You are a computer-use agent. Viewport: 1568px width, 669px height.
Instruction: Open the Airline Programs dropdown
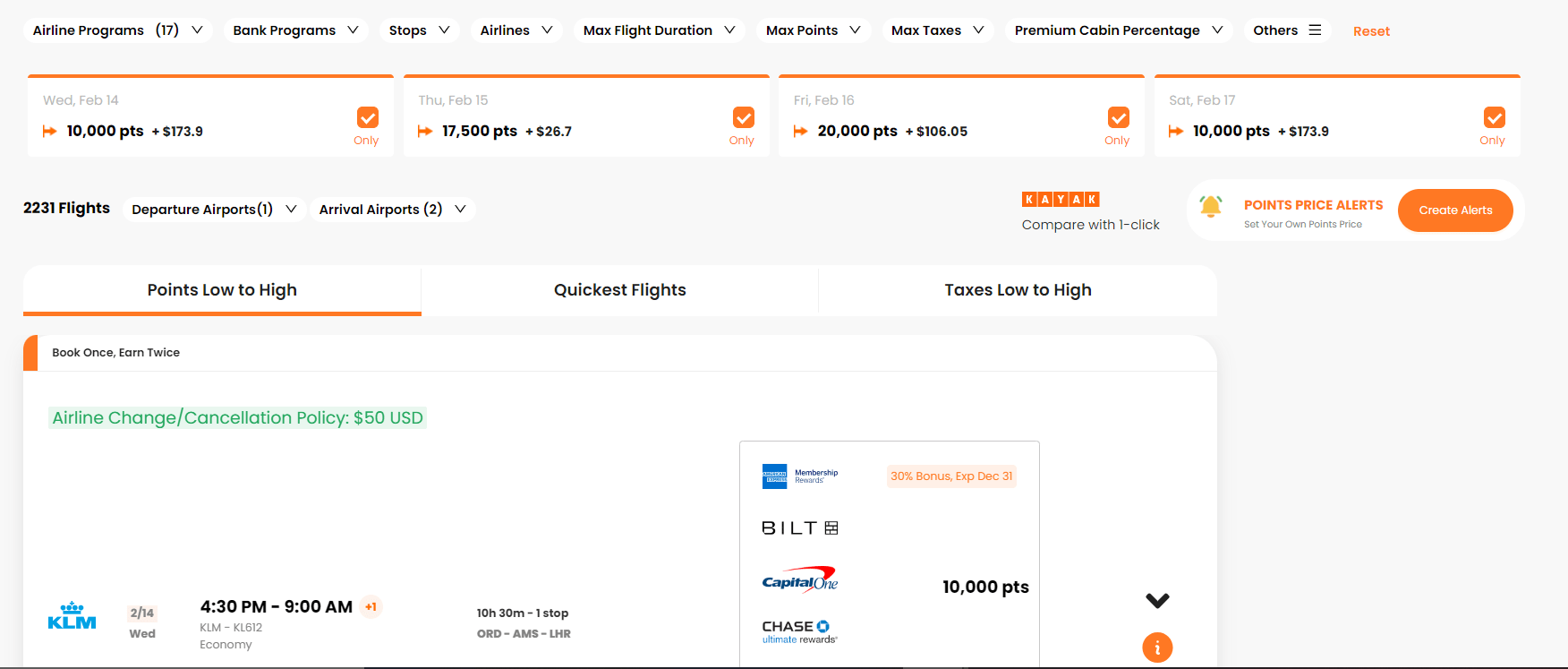117,30
